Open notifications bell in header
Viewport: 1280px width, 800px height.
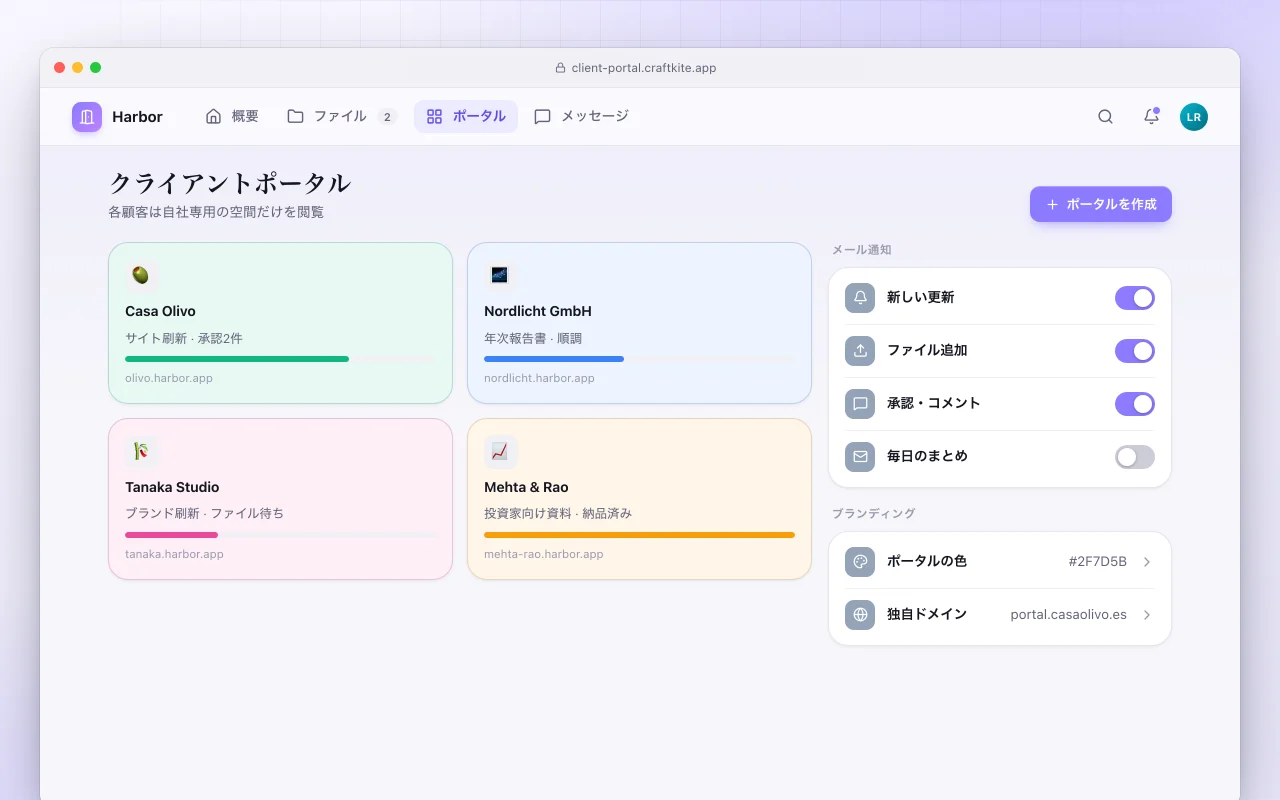click(1151, 117)
